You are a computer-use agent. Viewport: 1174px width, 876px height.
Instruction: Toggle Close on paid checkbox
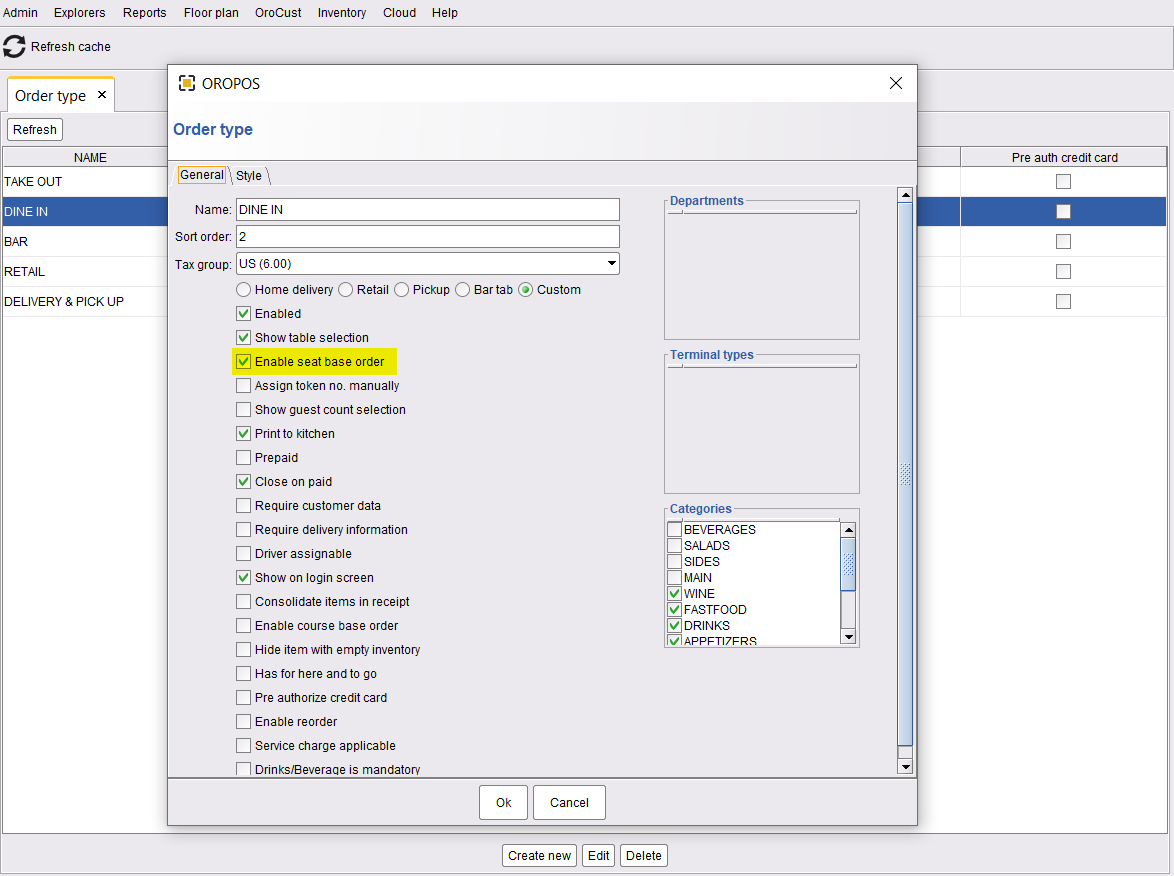[x=243, y=481]
